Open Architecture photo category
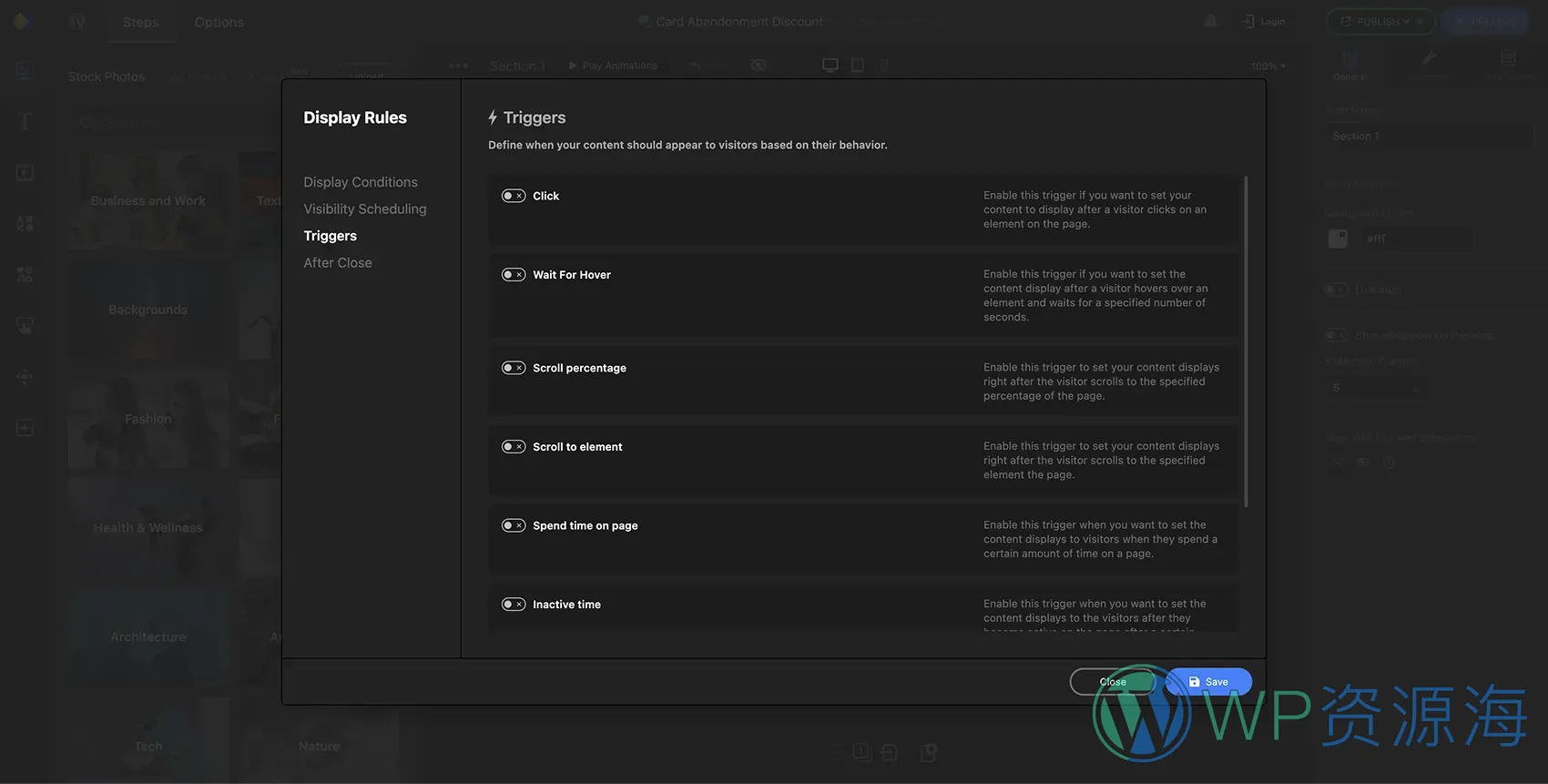This screenshot has height=784, width=1548. [148, 637]
